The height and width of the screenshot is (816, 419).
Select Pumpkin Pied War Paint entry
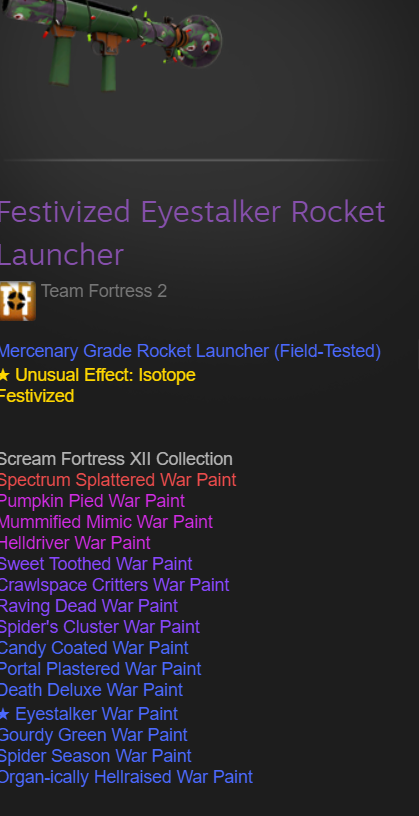93,501
